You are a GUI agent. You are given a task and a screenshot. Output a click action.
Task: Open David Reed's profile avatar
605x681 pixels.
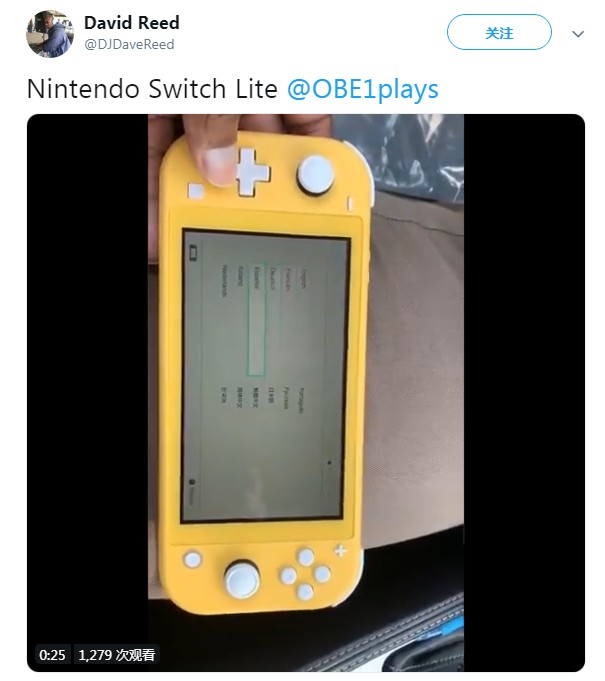click(x=50, y=34)
